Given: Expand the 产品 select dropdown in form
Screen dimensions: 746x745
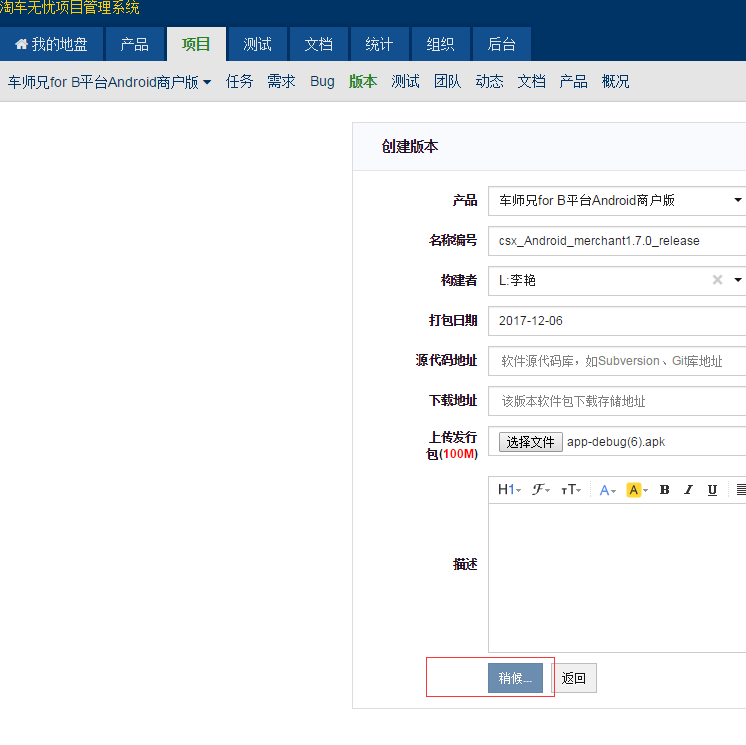Looking at the screenshot, I should point(617,200).
